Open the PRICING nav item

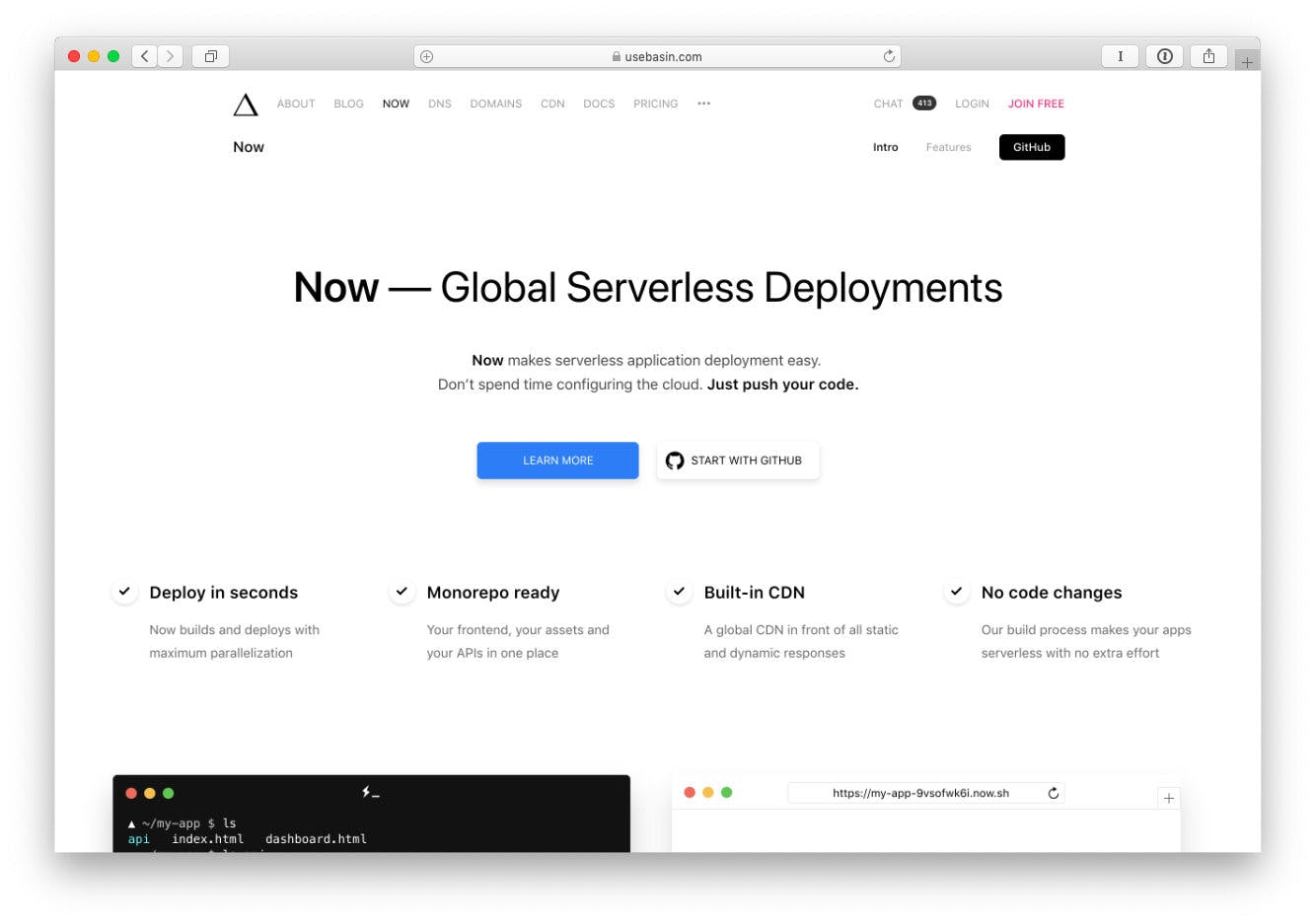(x=656, y=104)
